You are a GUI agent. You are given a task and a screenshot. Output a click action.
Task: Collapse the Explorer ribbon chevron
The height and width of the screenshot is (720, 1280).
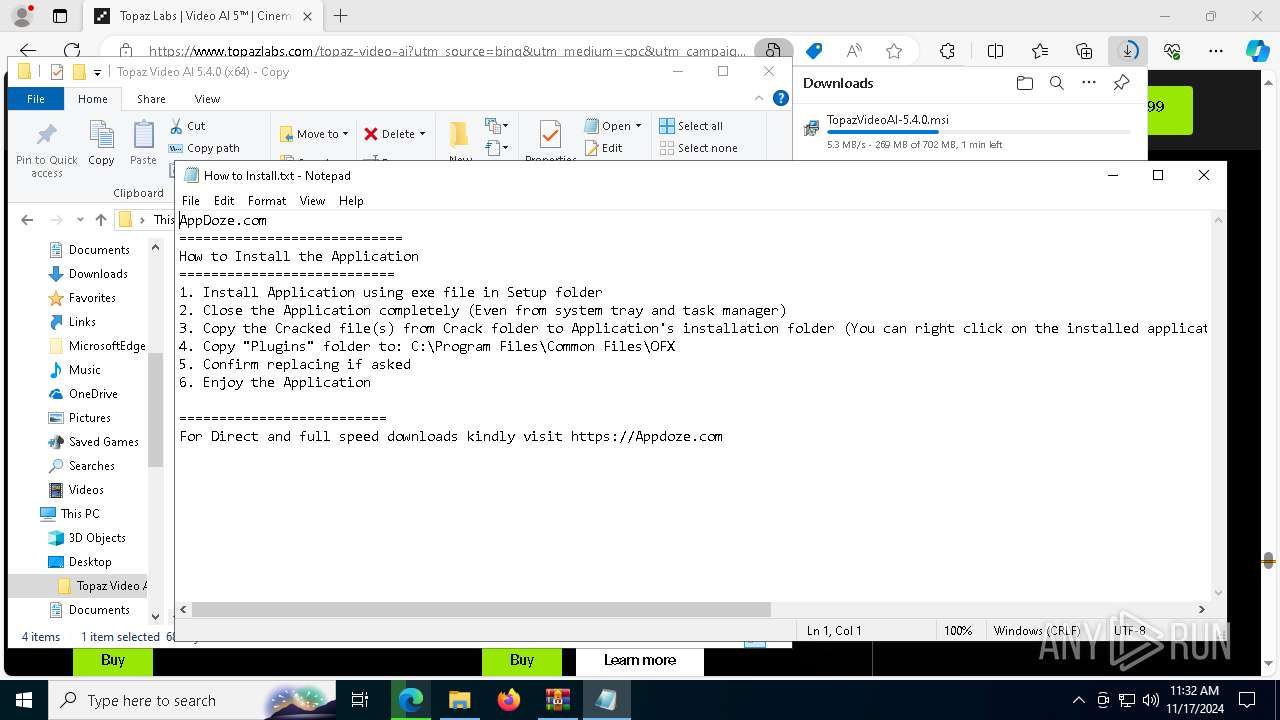click(x=760, y=98)
